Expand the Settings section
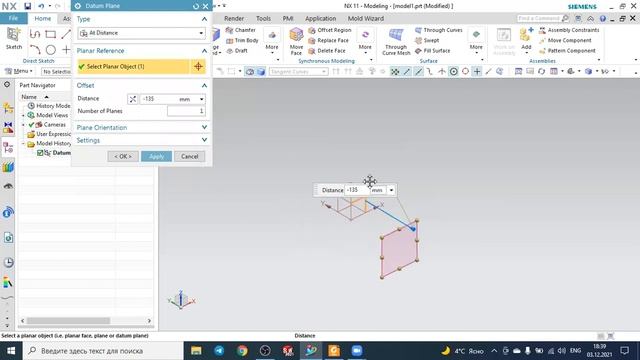Image resolution: width=640 pixels, height=360 pixels. click(204, 140)
